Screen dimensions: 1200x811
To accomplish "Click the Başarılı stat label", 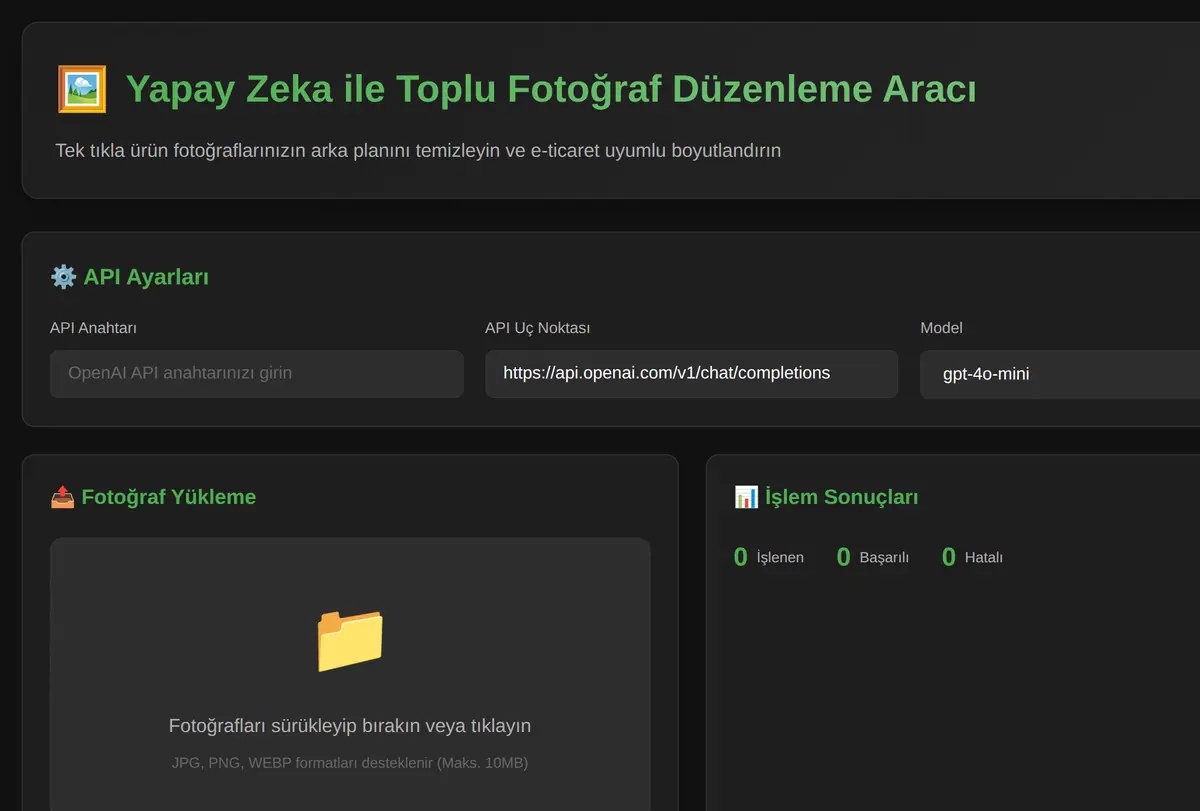I will pos(884,557).
